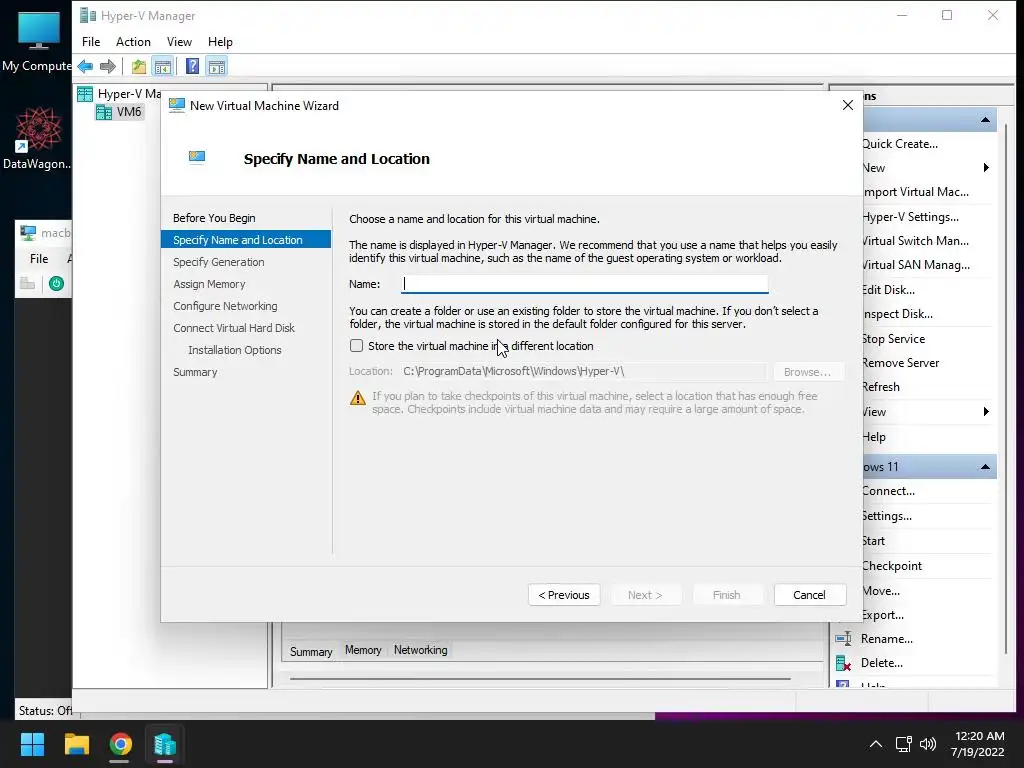1024x768 pixels.
Task: Switch to Memory tab in details pane
Action: click(x=363, y=650)
